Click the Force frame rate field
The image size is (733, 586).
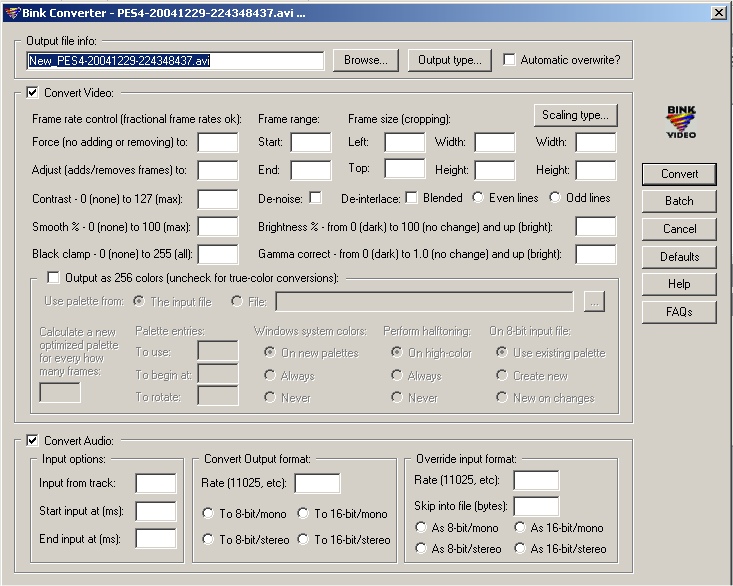[x=218, y=143]
